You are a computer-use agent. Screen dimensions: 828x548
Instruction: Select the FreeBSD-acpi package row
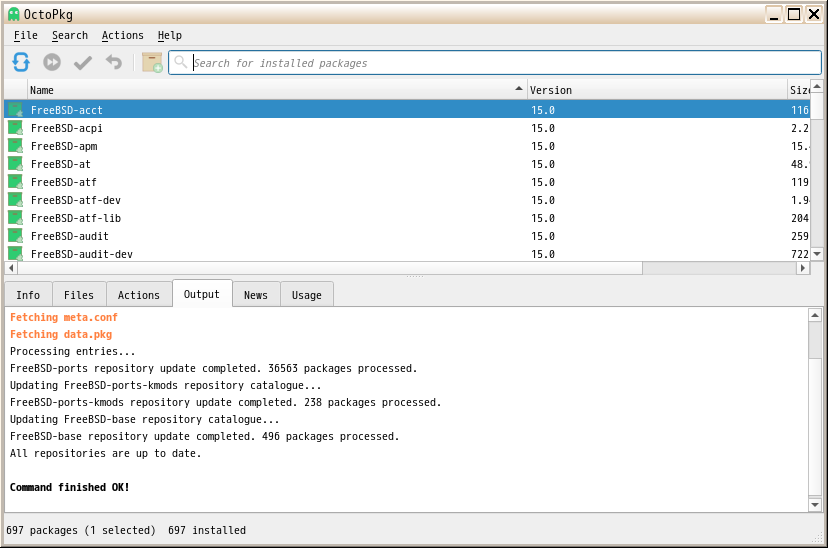pyautogui.click(x=407, y=128)
